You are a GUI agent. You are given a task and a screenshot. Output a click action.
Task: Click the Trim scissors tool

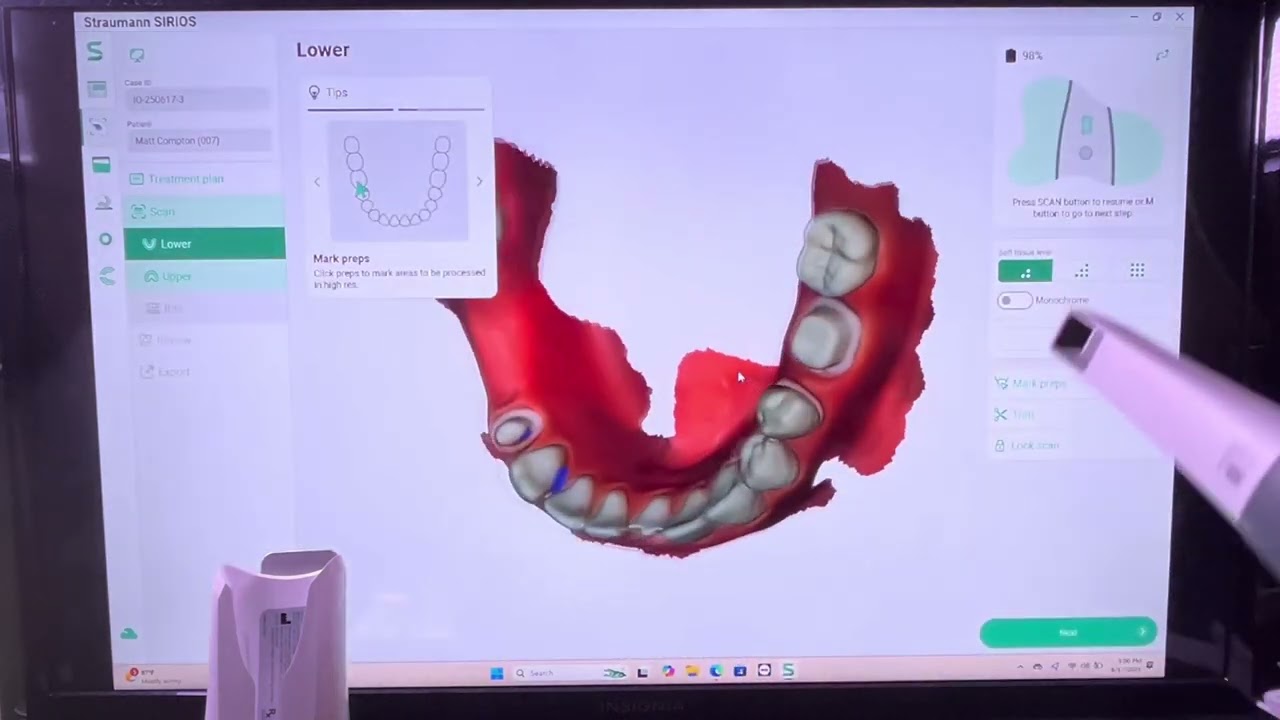tap(1014, 414)
